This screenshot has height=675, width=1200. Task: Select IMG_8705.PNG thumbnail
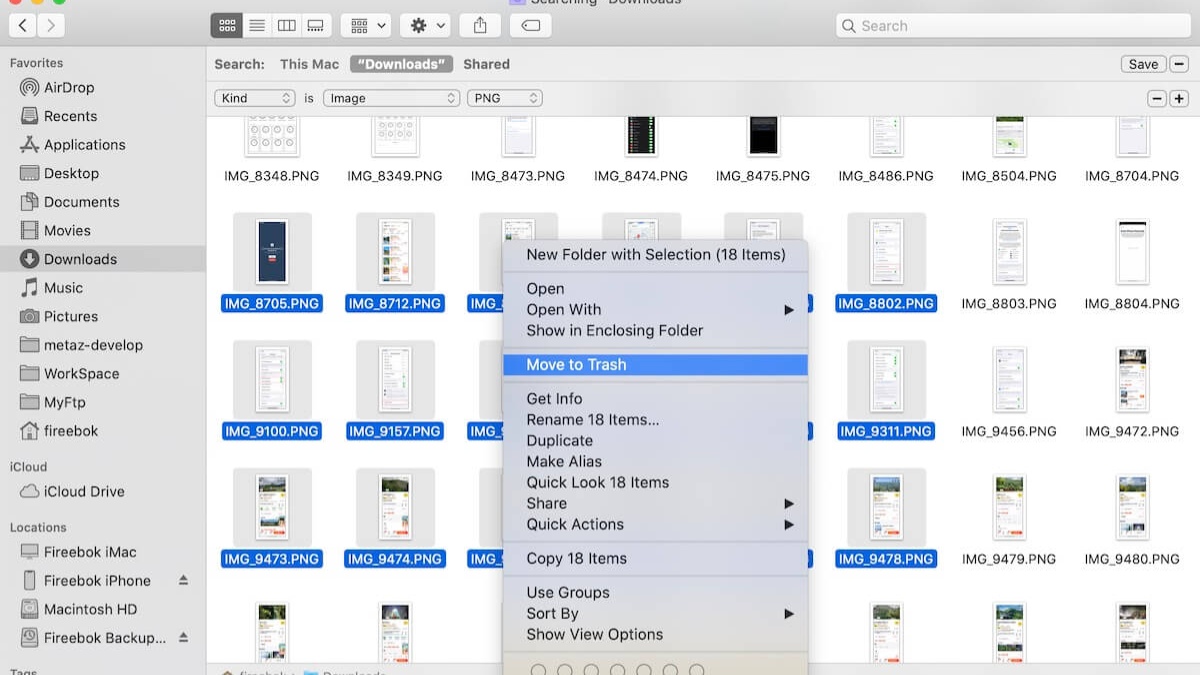pyautogui.click(x=272, y=251)
